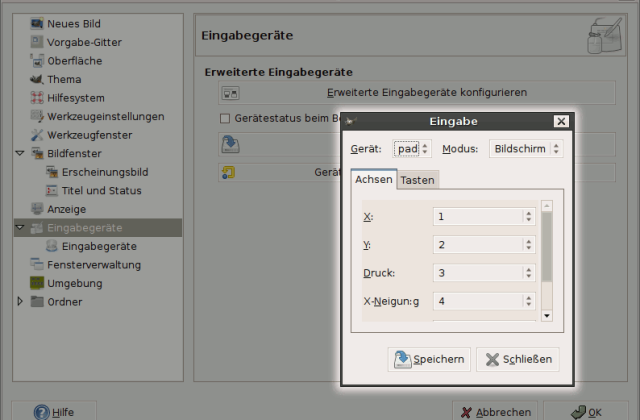The image size is (640, 420).
Task: Open the Y axis dropdown value 2
Action: tap(484, 244)
